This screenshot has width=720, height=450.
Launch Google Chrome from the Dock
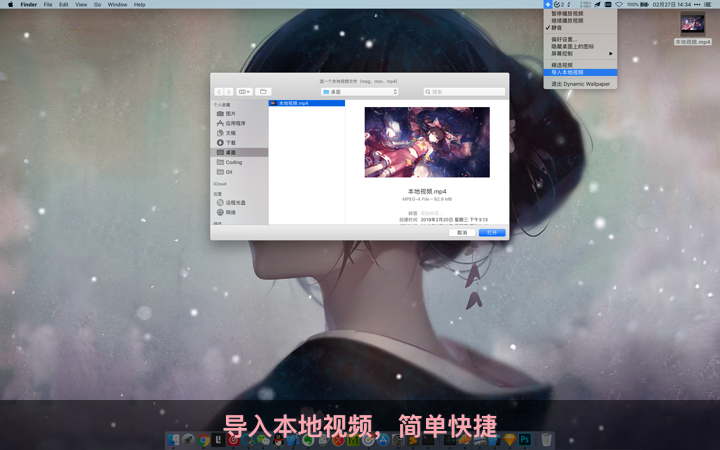click(203, 439)
